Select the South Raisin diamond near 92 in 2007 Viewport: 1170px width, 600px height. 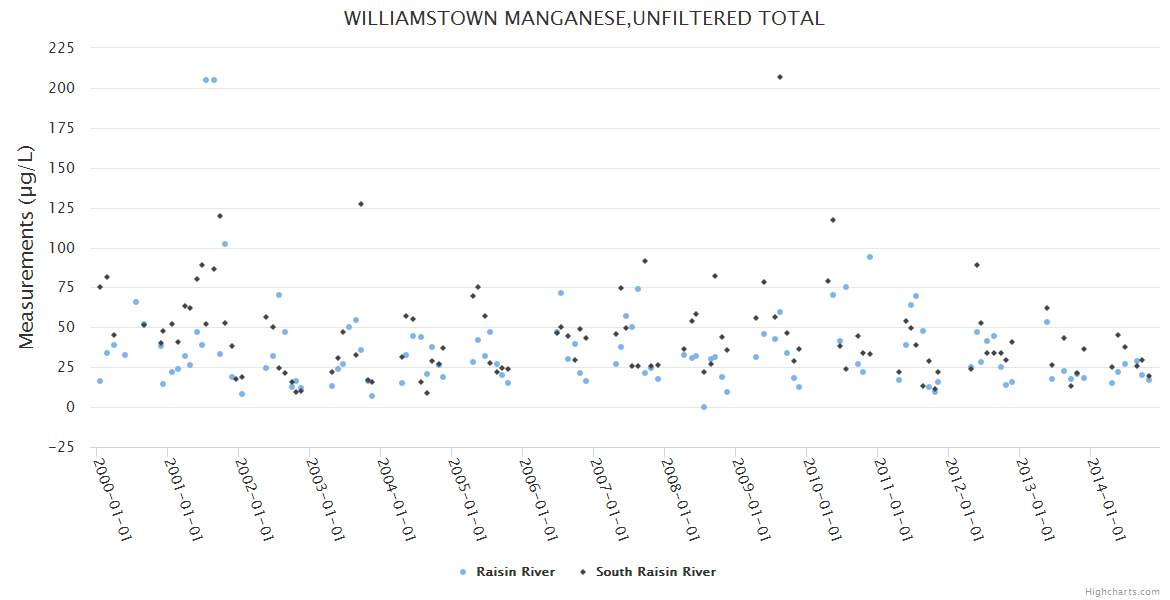pos(645,261)
